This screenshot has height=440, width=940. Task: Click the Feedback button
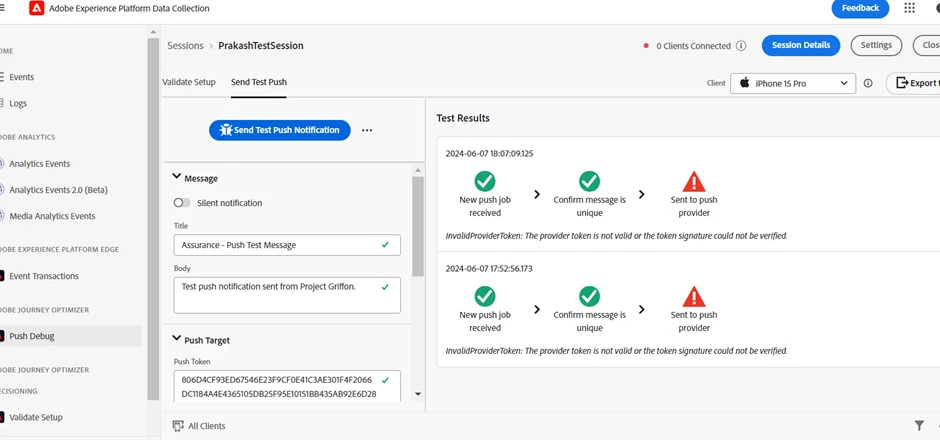pos(860,8)
